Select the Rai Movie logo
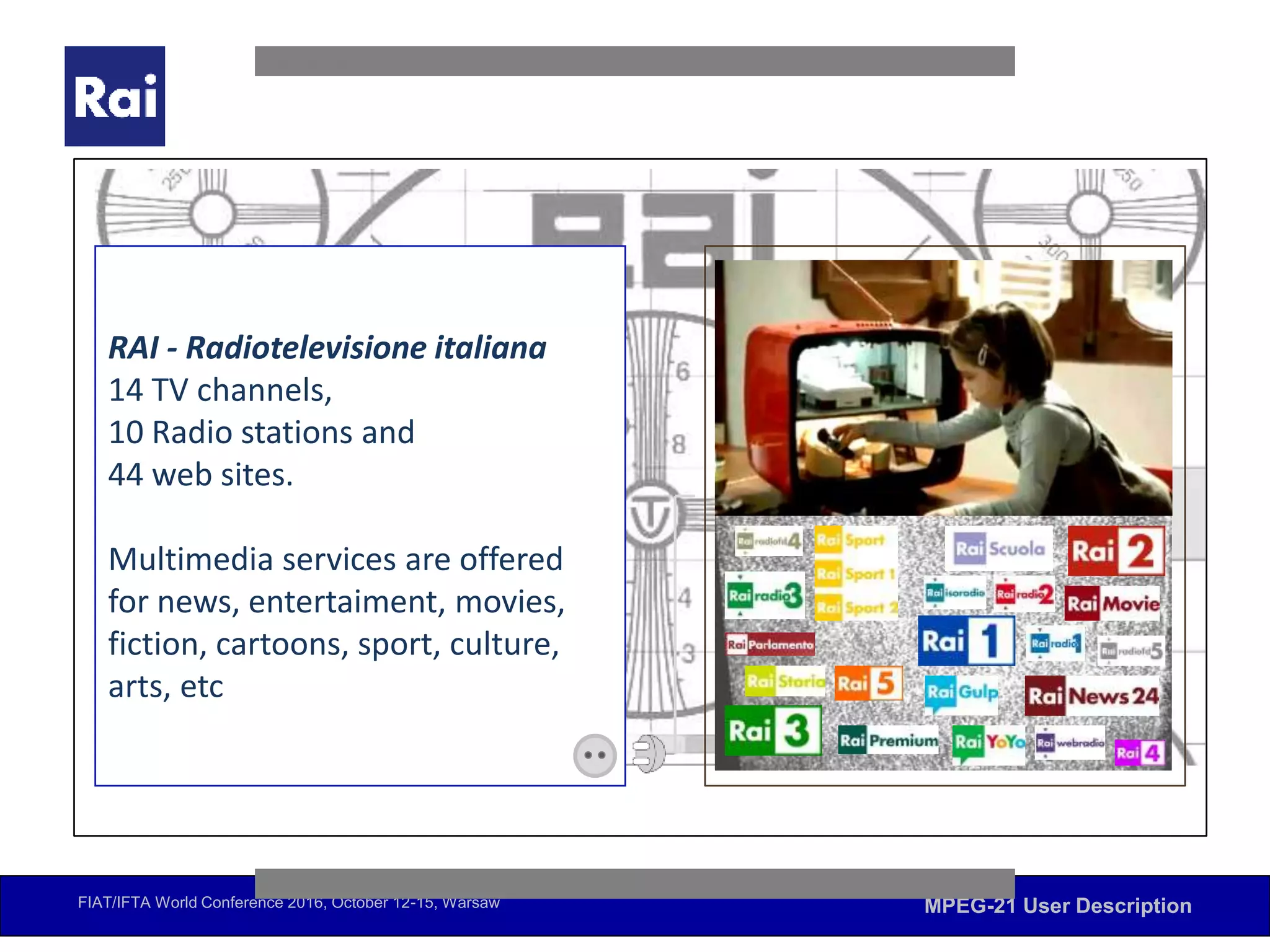1270x952 pixels. [x=1112, y=603]
